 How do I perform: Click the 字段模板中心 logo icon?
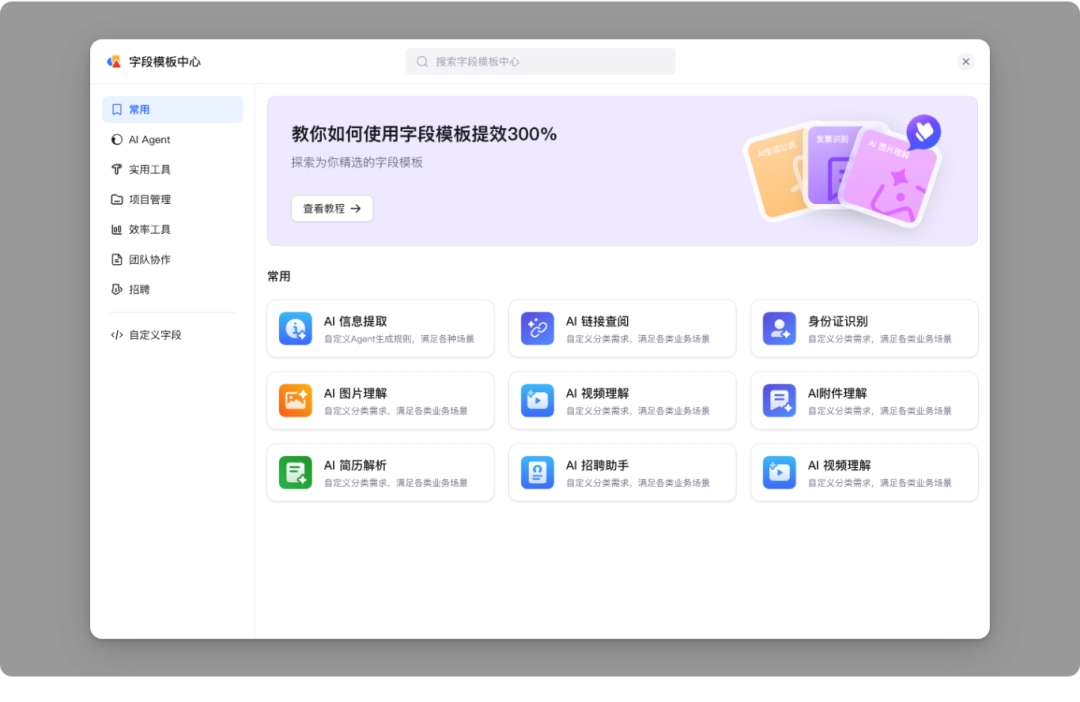[114, 62]
